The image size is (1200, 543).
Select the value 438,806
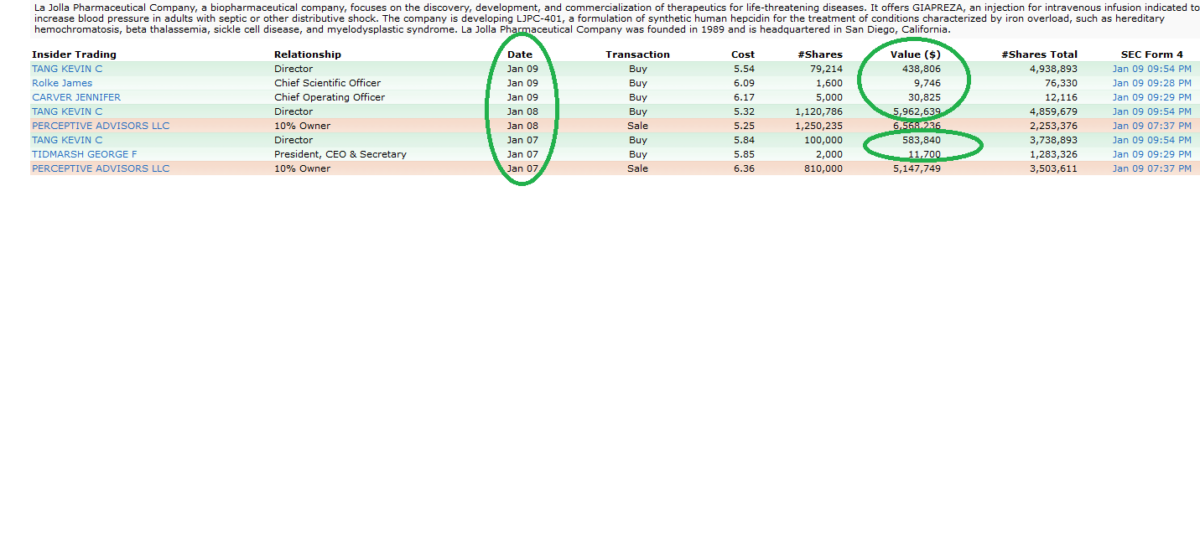coord(923,69)
